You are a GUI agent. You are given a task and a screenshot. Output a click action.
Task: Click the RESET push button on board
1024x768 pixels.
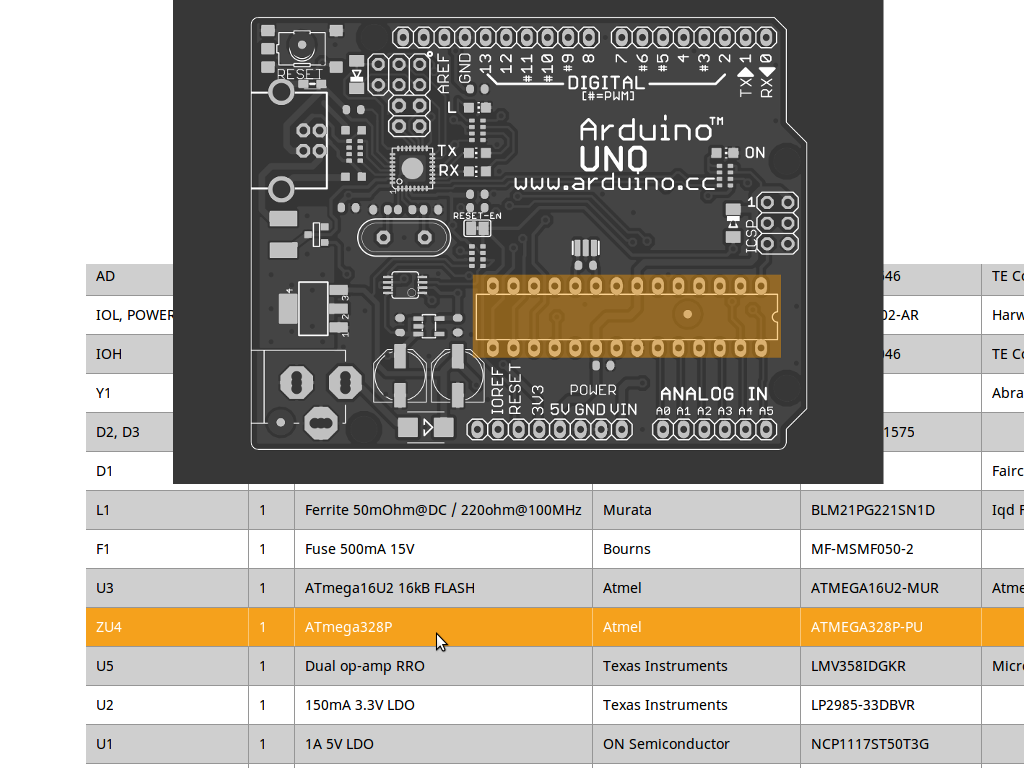300,48
